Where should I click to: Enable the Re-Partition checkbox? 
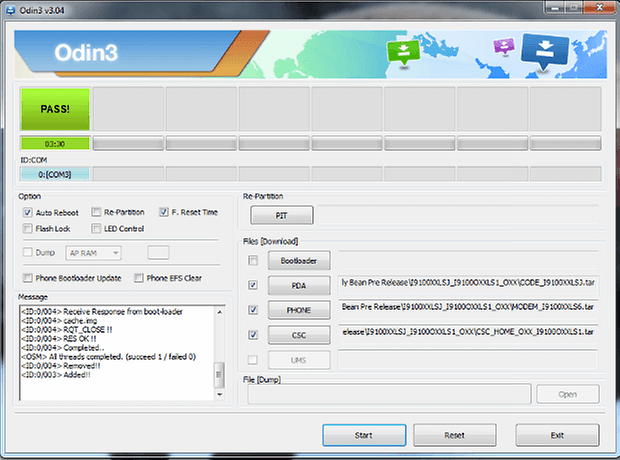tap(96, 212)
